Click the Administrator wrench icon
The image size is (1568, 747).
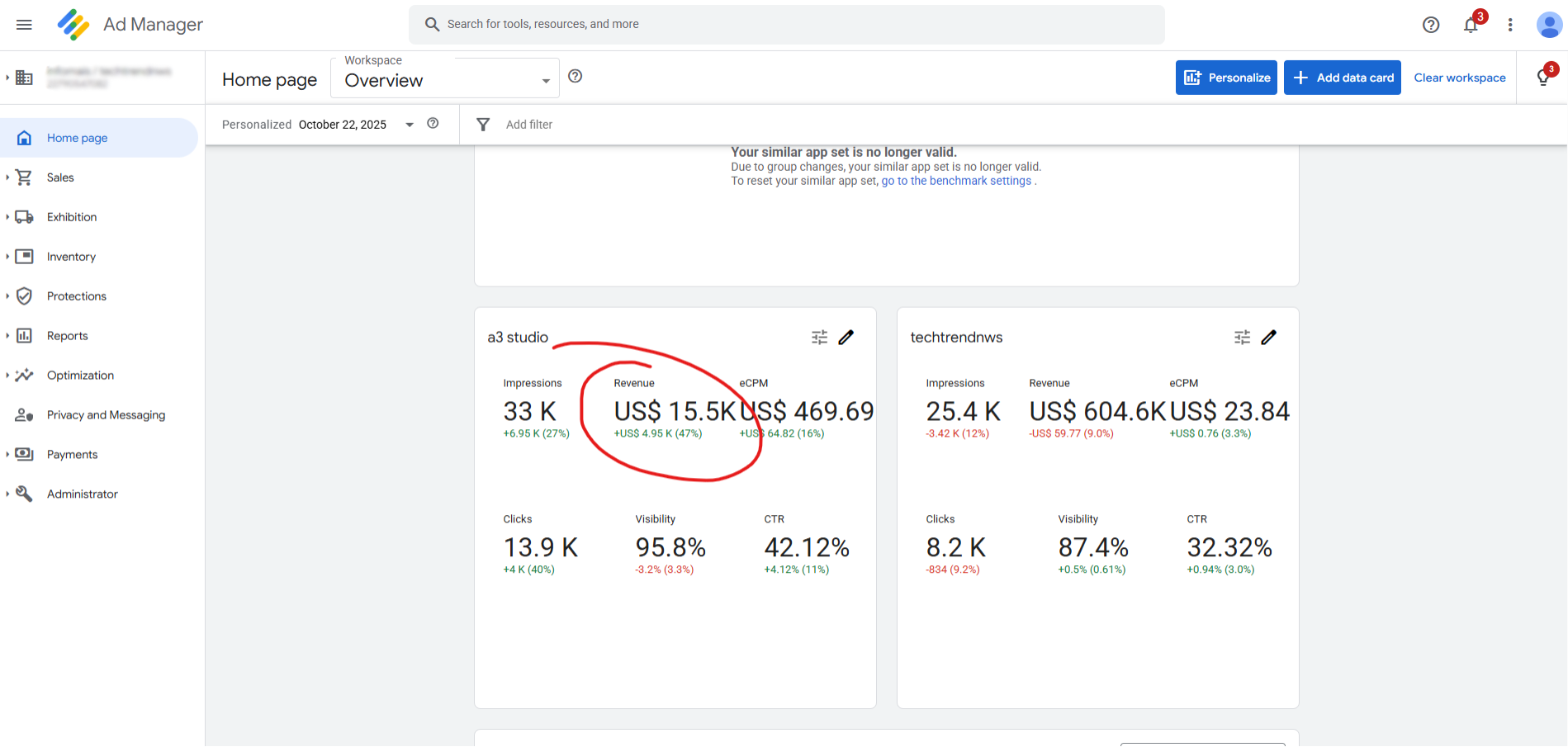click(x=25, y=494)
